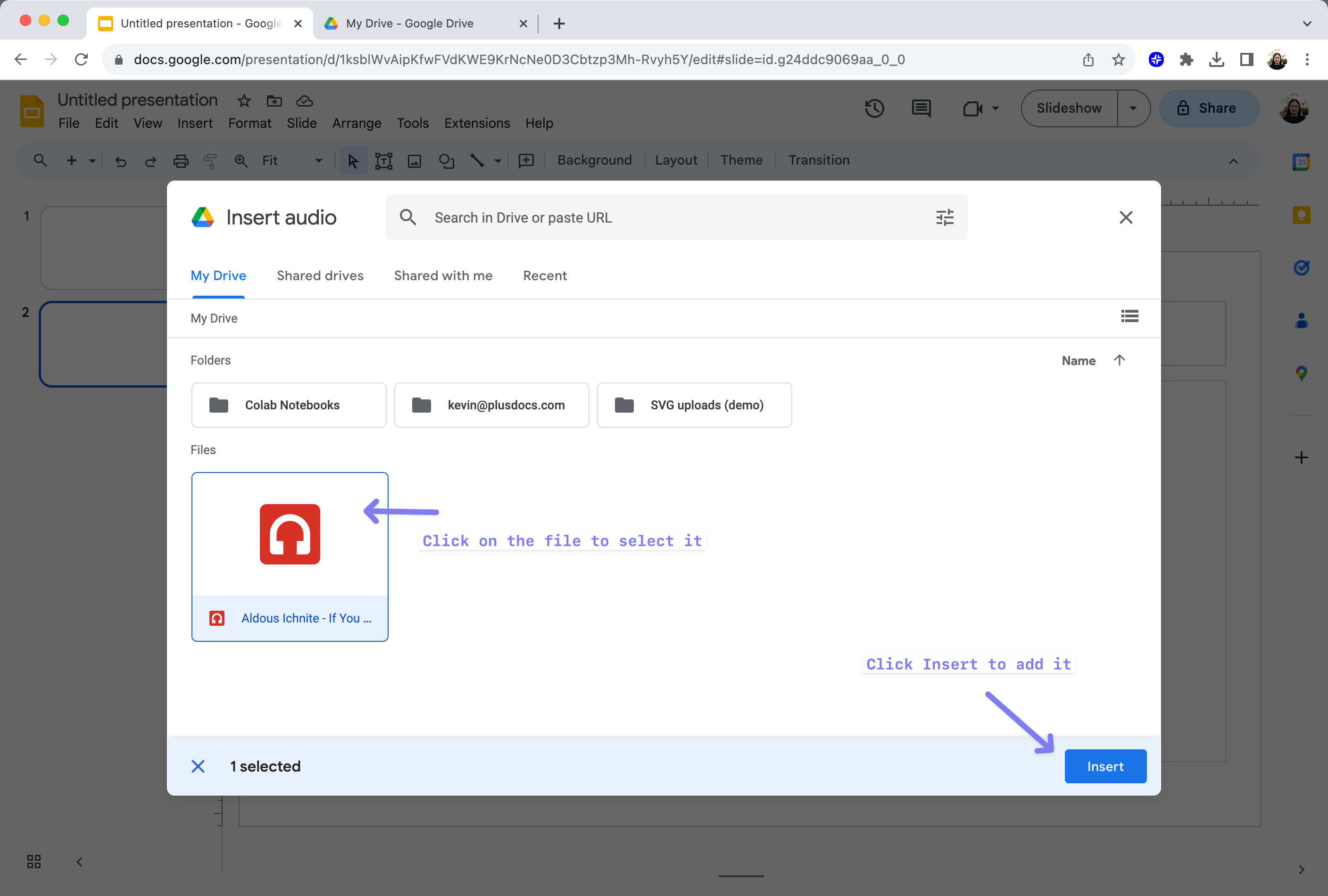Viewport: 1328px width, 896px height.
Task: Open the kevin@plusdocs.com folder
Action: tap(491, 405)
